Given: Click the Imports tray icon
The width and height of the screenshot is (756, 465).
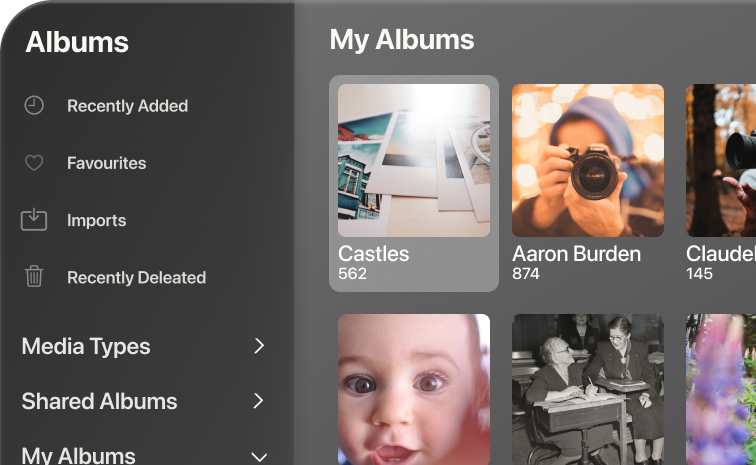Looking at the screenshot, I should pos(34,220).
